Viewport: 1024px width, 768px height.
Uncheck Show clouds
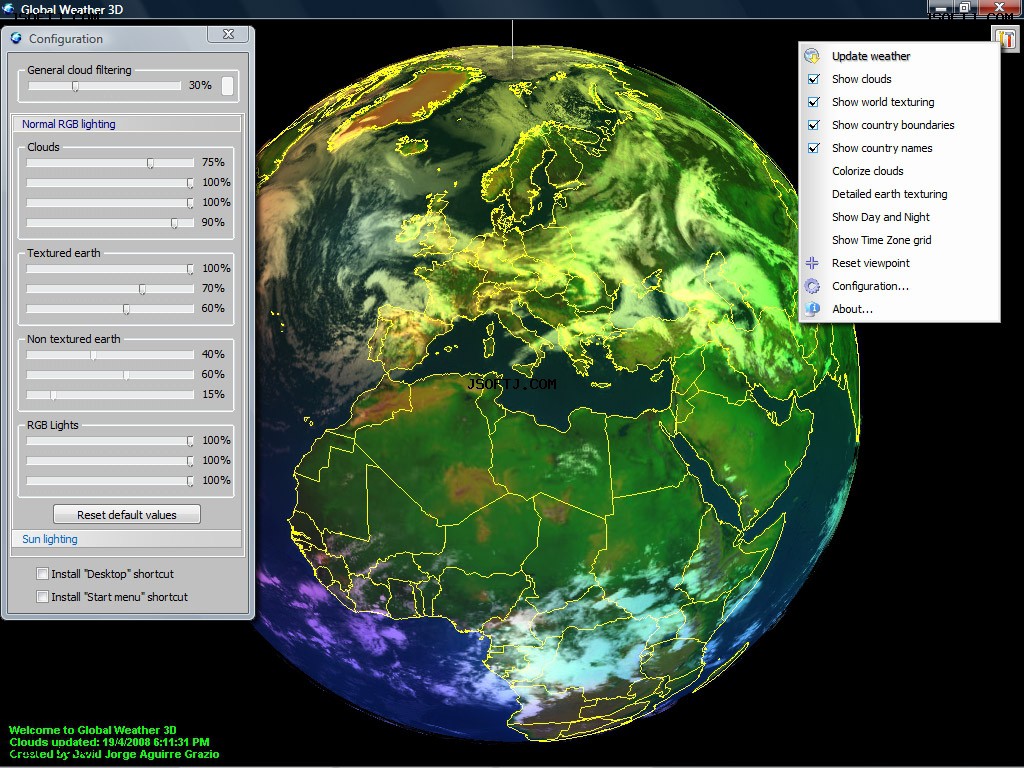point(814,79)
